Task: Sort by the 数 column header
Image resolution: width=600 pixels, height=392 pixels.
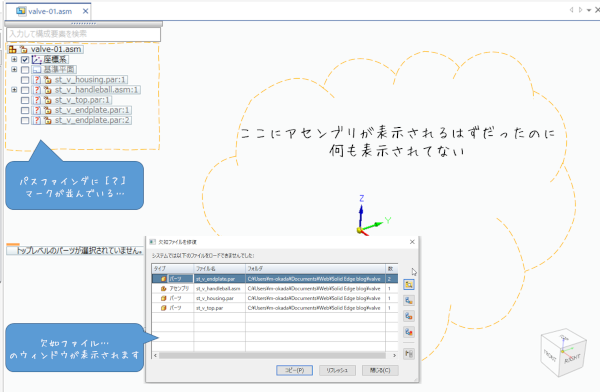Action: [x=392, y=269]
